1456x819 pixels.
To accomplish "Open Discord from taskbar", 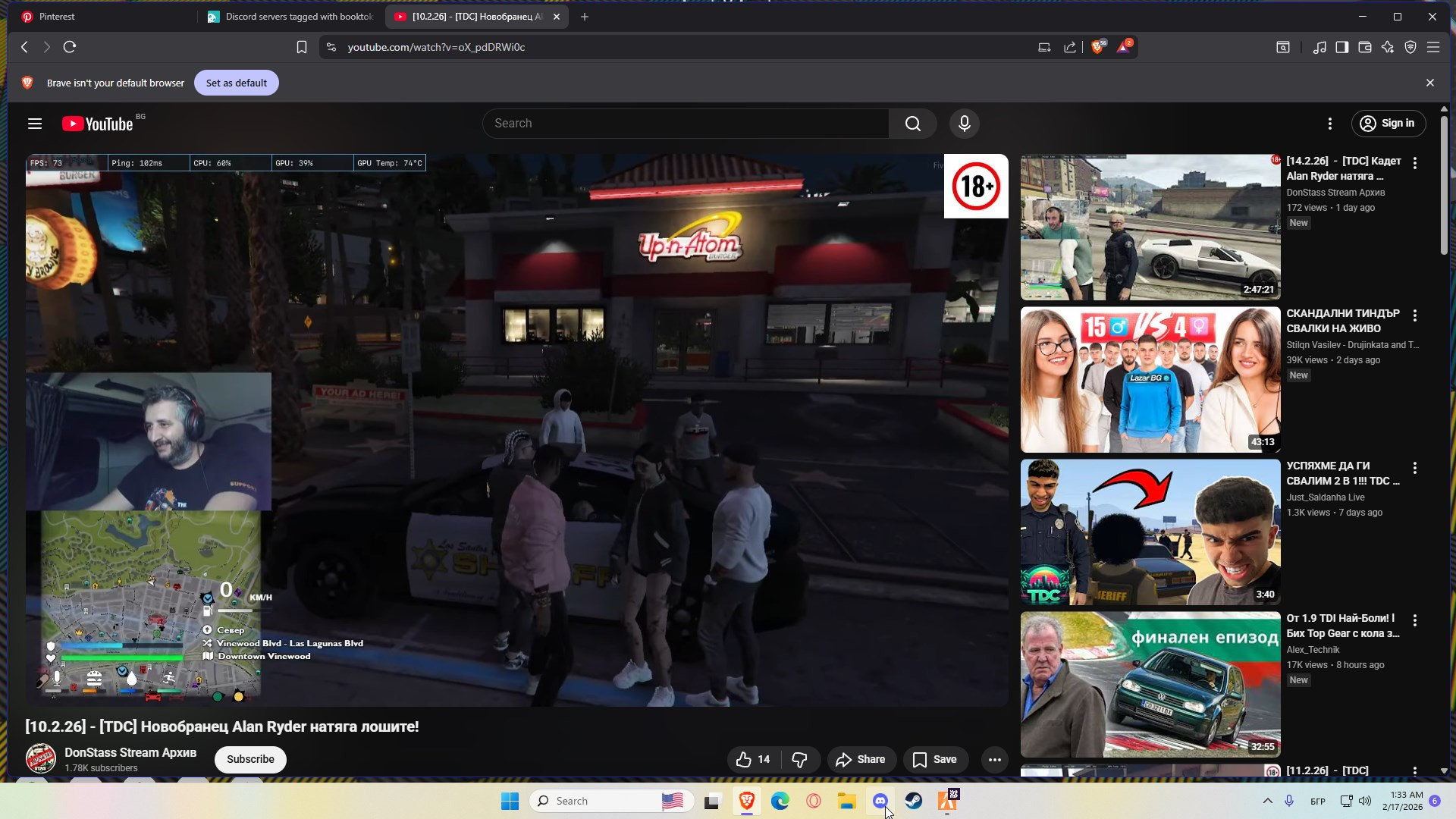I will (x=880, y=801).
